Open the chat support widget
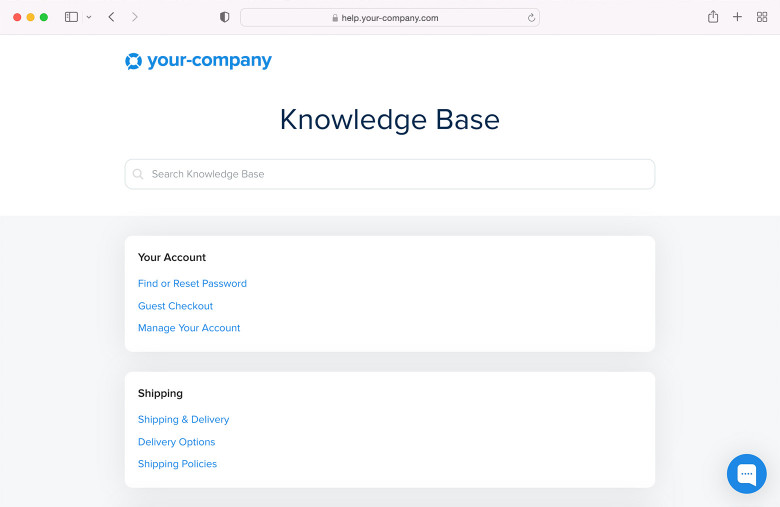 [746, 474]
